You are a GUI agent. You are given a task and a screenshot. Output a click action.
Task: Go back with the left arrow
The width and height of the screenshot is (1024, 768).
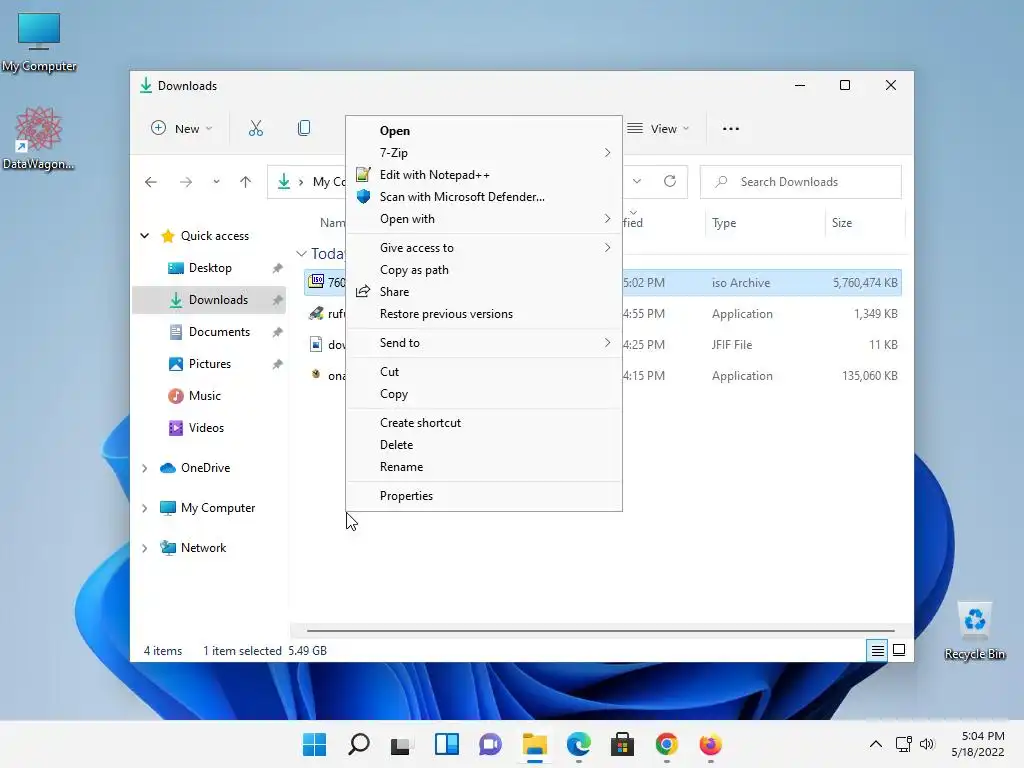click(151, 182)
